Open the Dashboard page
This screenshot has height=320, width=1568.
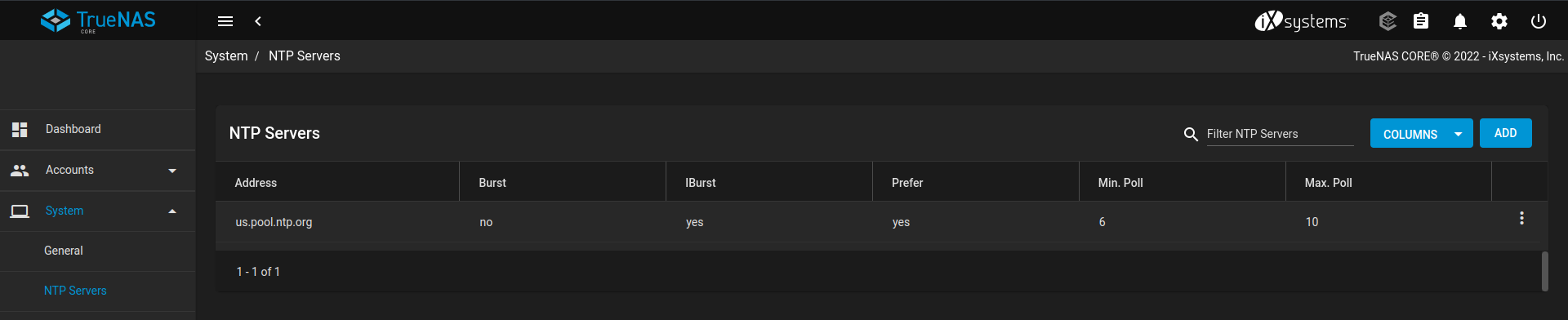click(98, 129)
